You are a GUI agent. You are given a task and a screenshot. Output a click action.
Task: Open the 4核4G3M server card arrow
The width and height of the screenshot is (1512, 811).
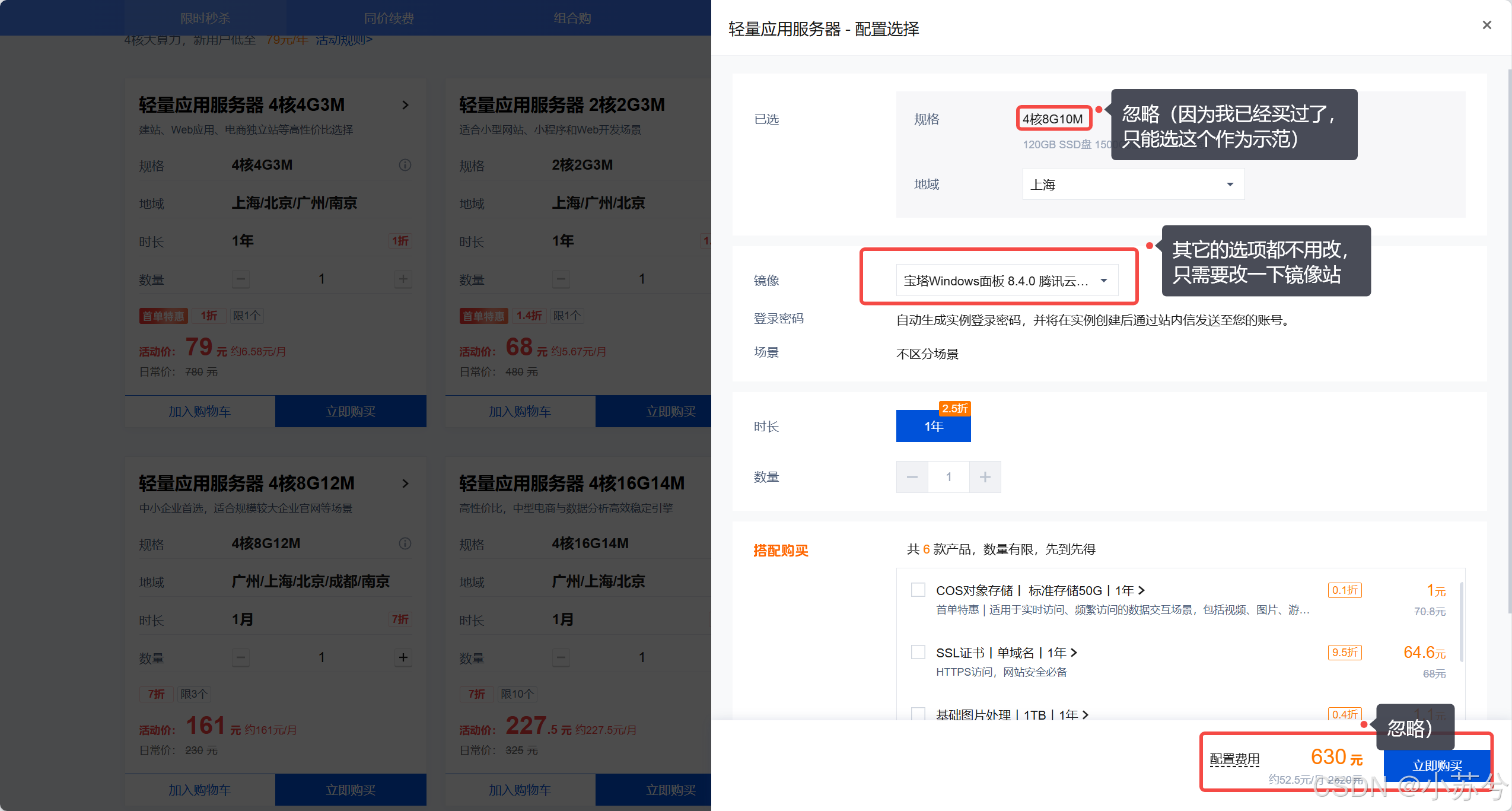tap(405, 105)
